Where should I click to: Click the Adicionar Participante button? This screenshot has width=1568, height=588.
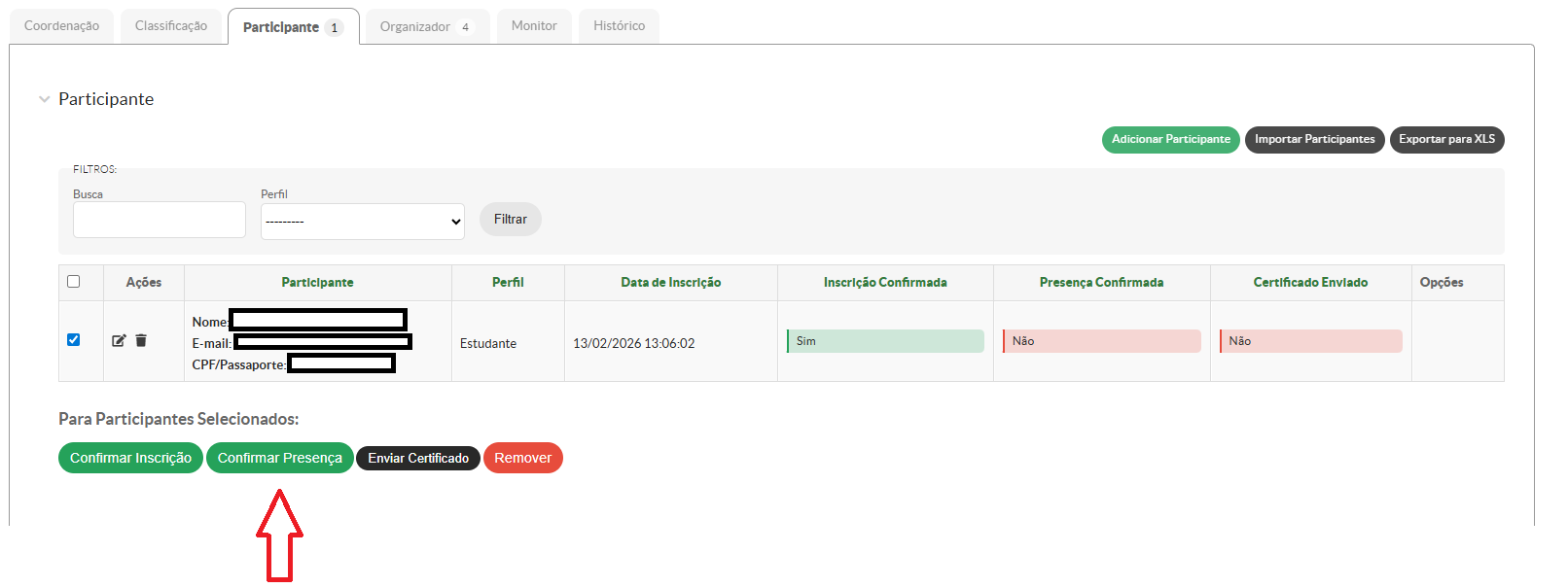pos(1170,140)
